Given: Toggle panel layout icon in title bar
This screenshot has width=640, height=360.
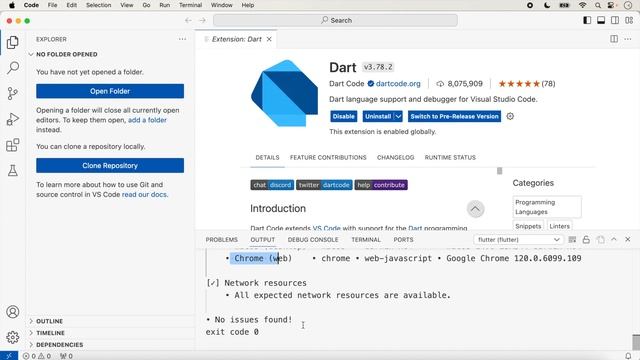Looking at the screenshot, I should pyautogui.click(x=601, y=20).
